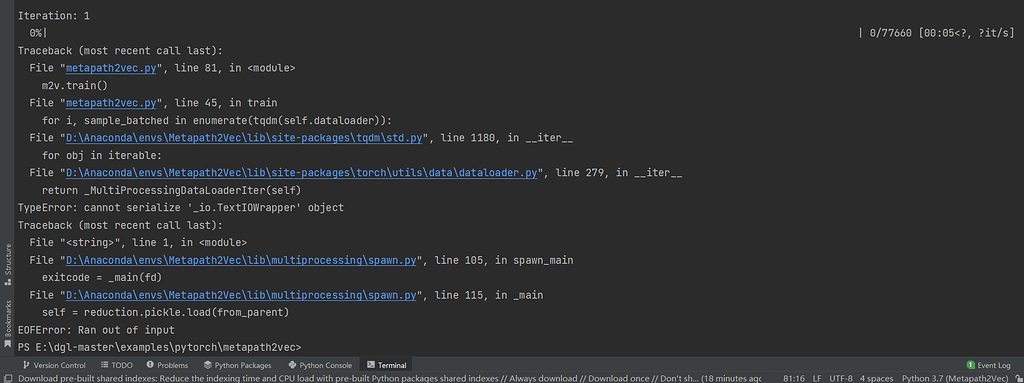Click the Python Packages stack icon

[x=208, y=365]
